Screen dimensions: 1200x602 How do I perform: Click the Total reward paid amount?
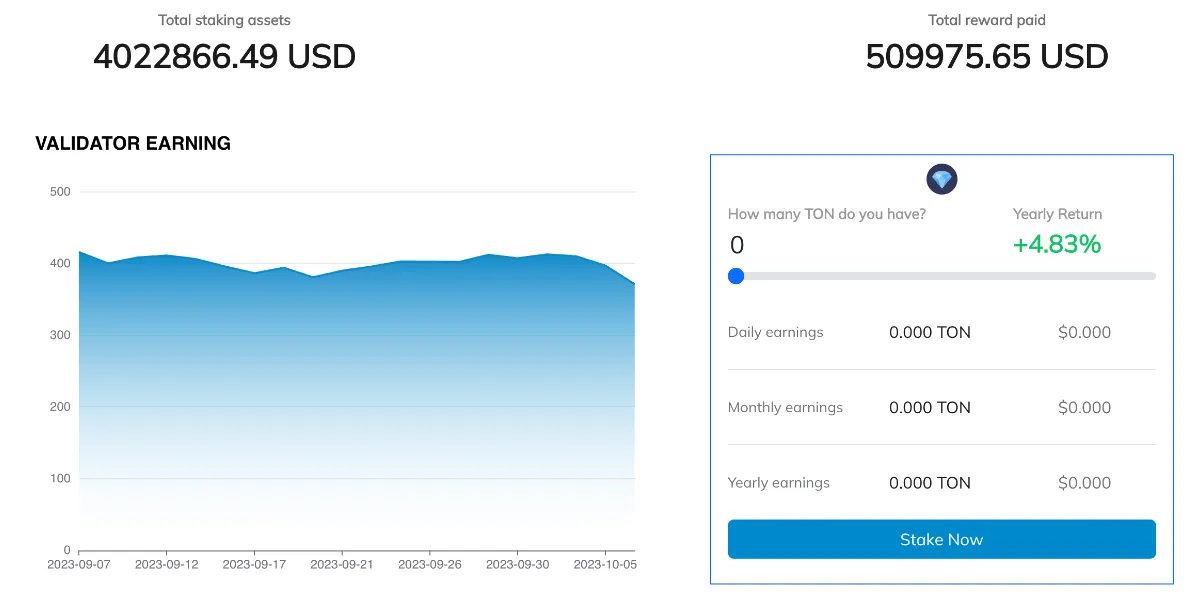pos(987,56)
